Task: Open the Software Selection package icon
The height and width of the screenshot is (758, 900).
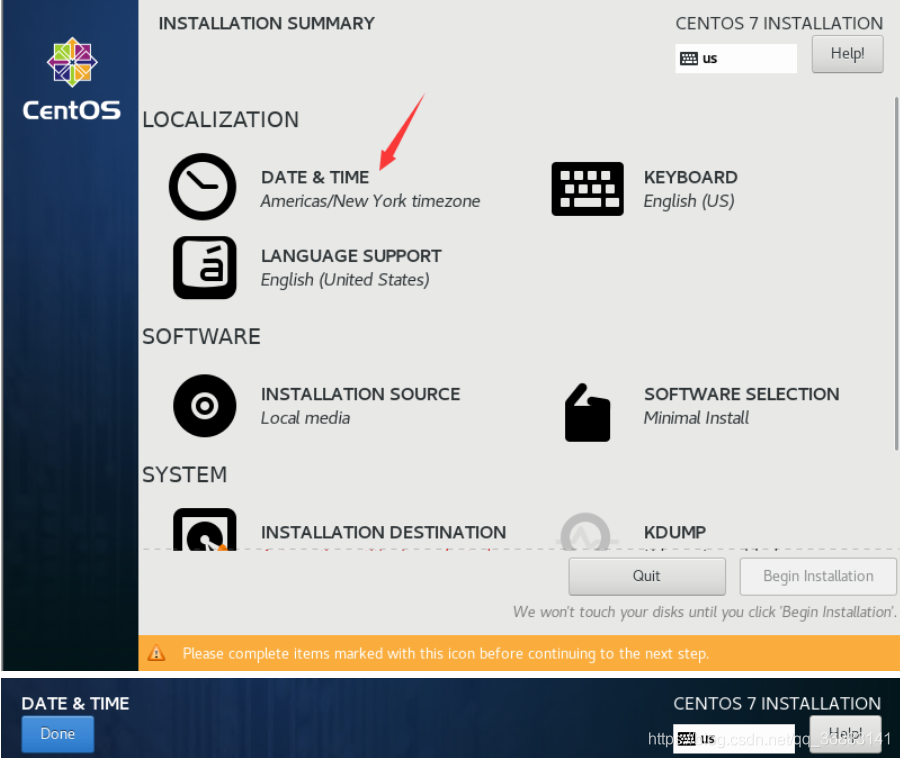Action: point(587,413)
